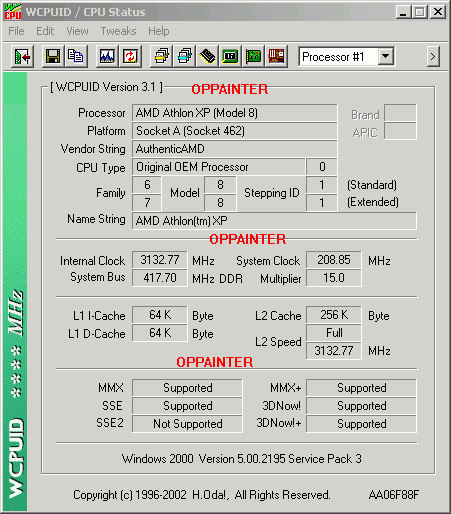
Task: Click the cyan stacked windows icon
Action: (185, 56)
